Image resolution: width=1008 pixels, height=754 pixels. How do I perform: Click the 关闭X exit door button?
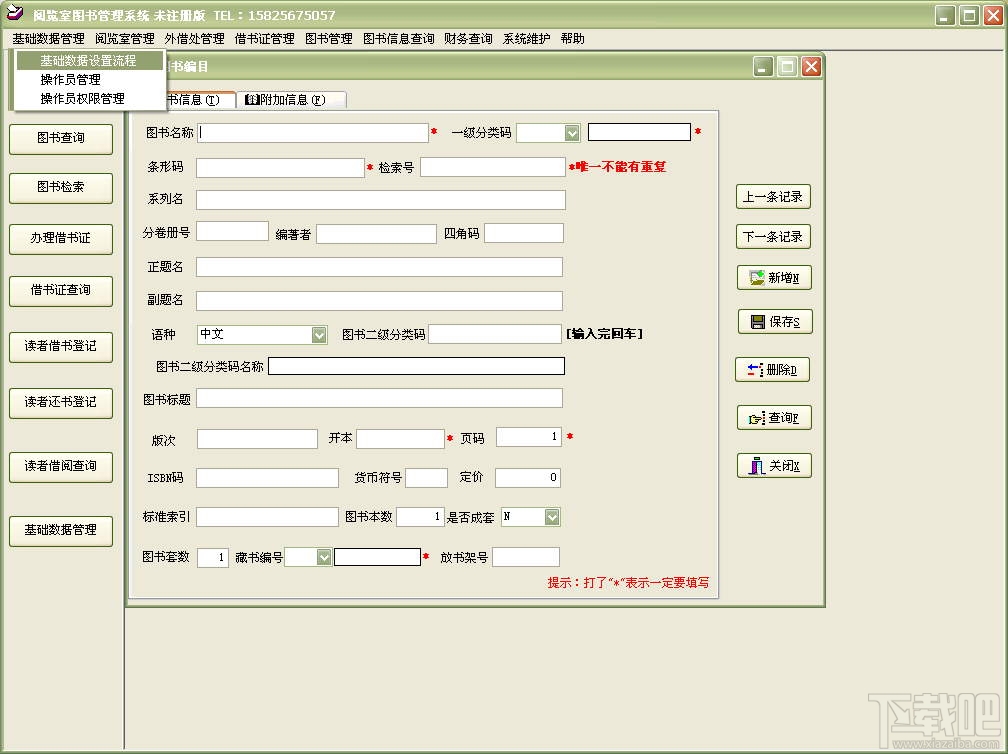(774, 465)
